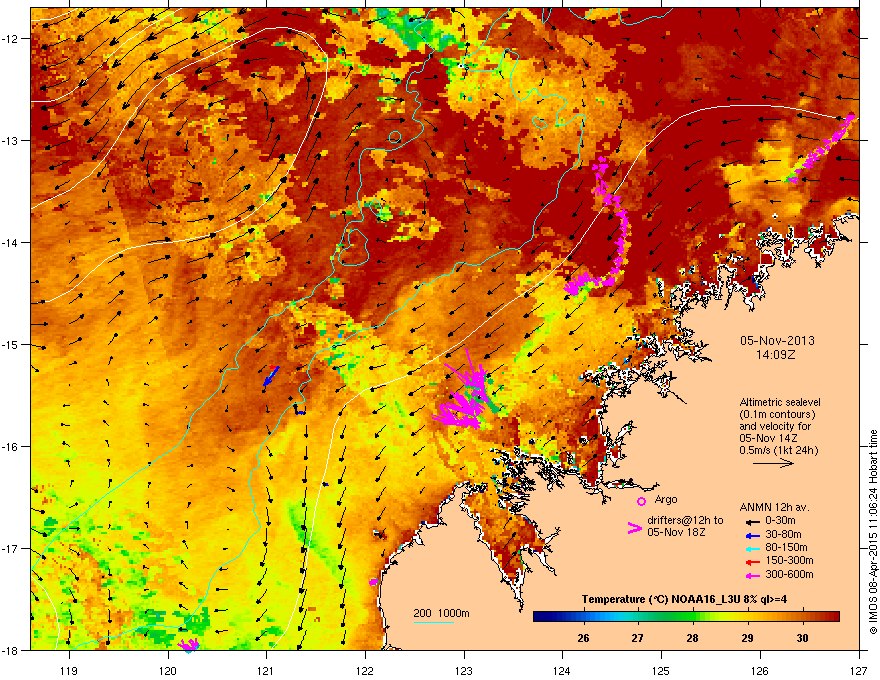Click the '(0.1m contours)' text
The height and width of the screenshot is (680, 880).
[777, 415]
